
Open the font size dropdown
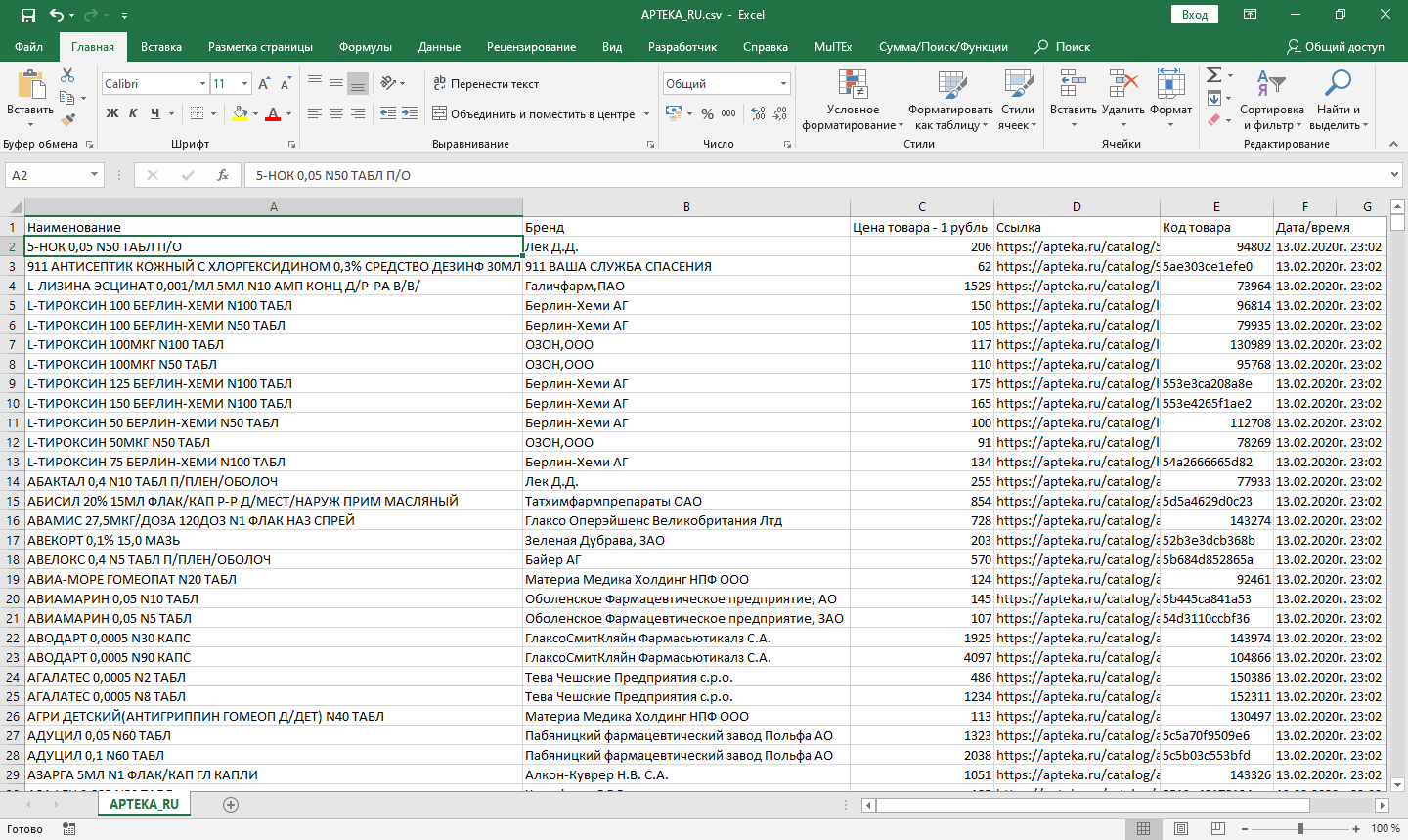[244, 84]
